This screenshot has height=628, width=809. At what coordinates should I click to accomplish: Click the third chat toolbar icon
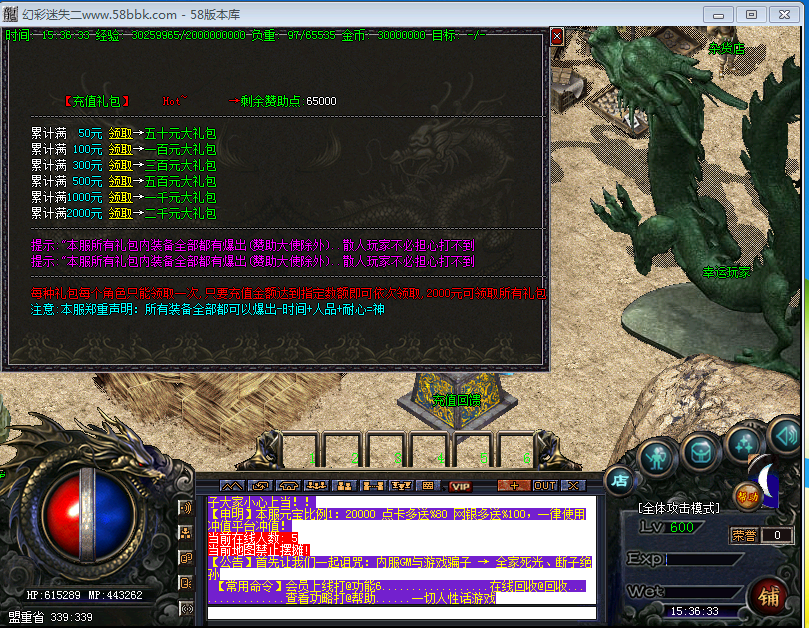tap(288, 486)
